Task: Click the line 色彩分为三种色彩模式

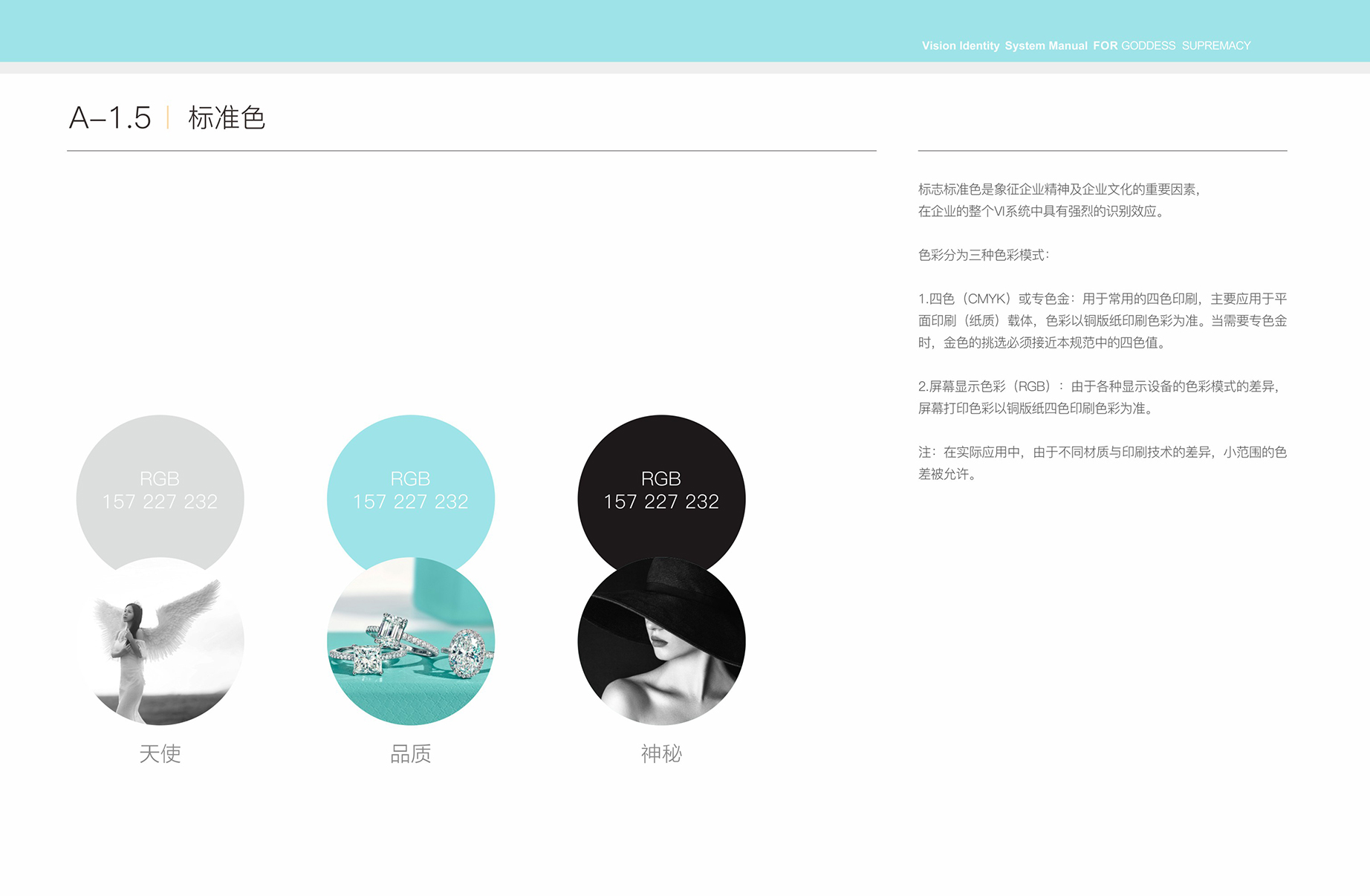Action: click(984, 255)
